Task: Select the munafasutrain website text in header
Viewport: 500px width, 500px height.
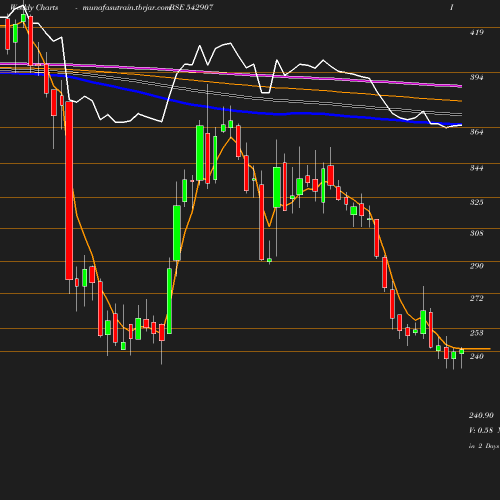Action: point(126,8)
